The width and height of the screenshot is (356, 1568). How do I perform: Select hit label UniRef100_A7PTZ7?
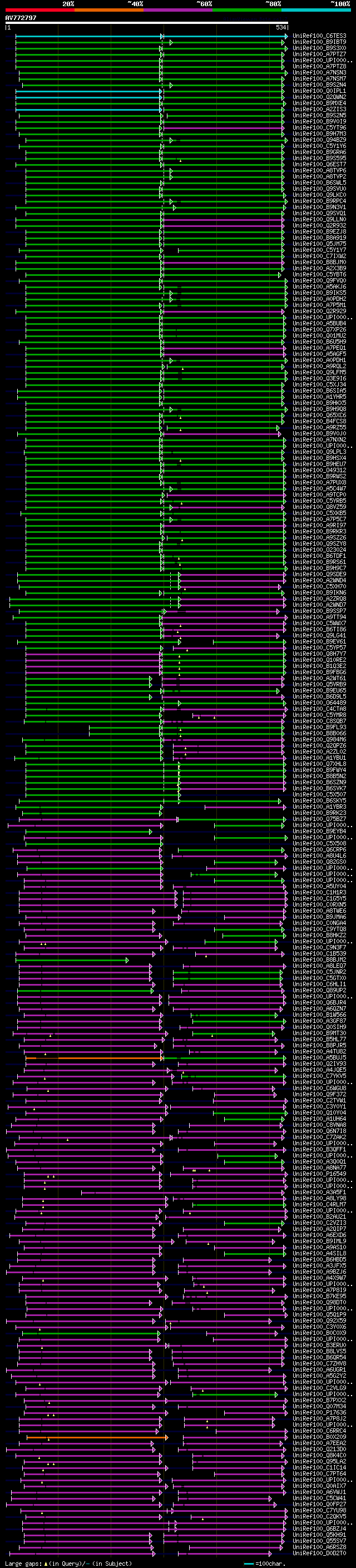(x=319, y=54)
